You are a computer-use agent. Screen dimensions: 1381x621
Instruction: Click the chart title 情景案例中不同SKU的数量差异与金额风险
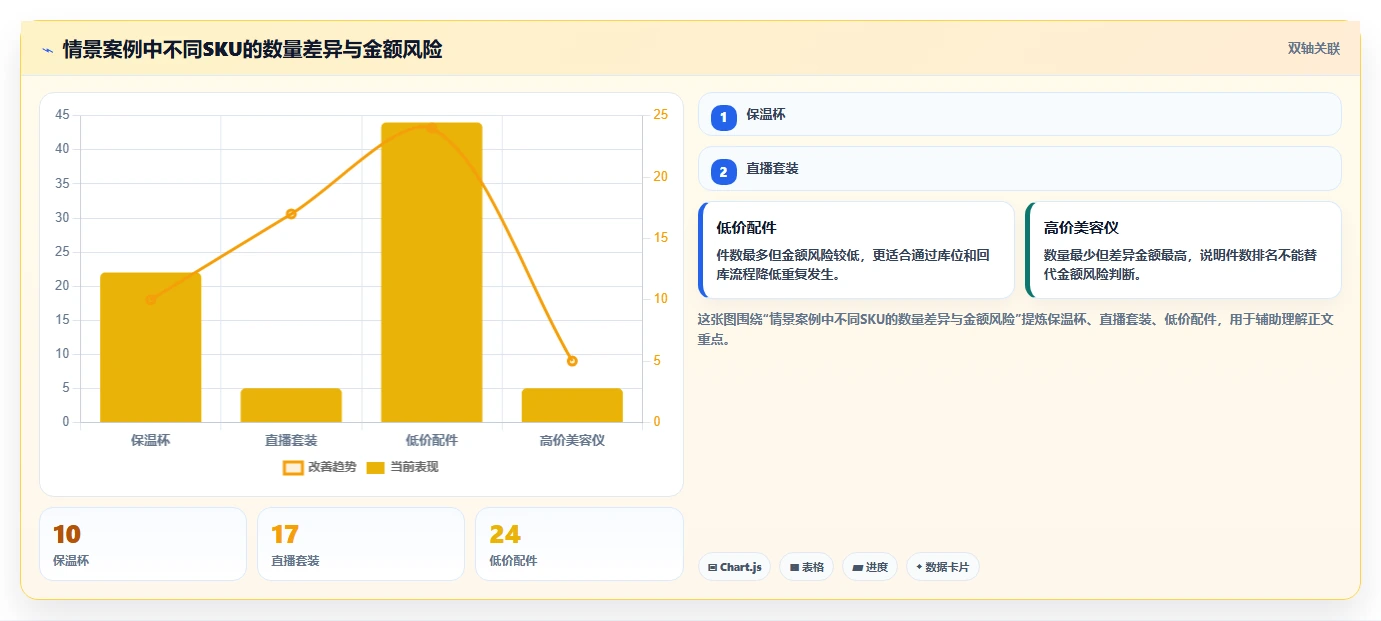click(x=252, y=49)
